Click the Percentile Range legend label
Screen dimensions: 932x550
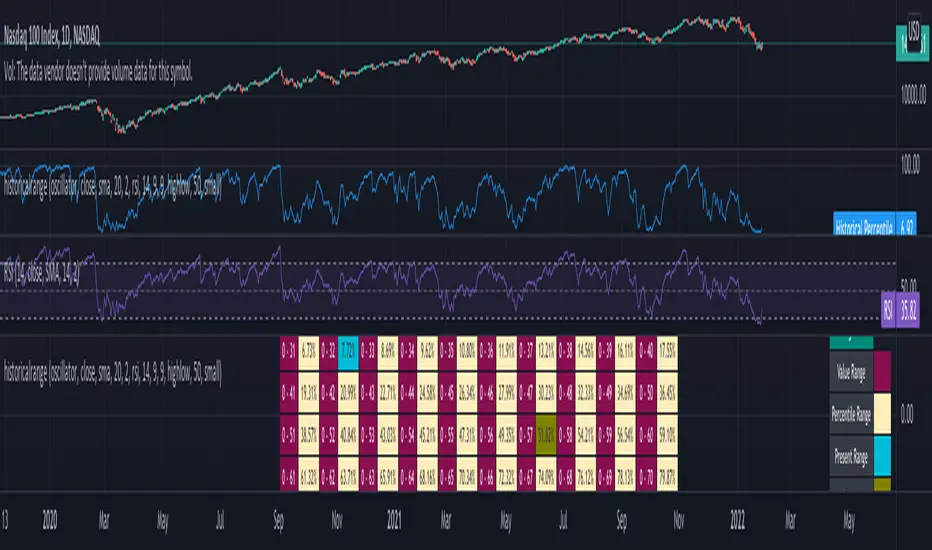tap(851, 414)
